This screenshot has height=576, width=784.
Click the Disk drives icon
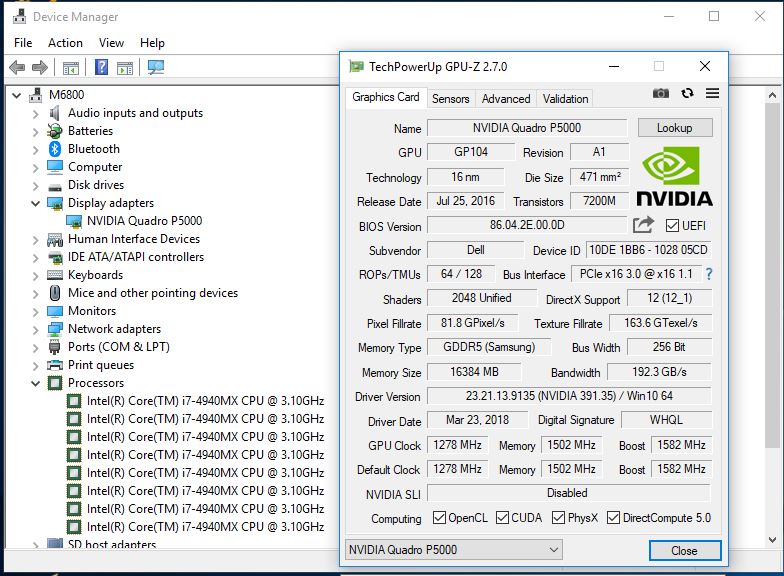[54, 187]
